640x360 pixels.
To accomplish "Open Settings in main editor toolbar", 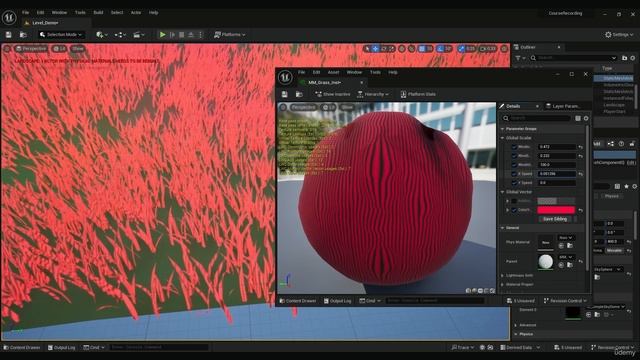I will pyautogui.click(x=619, y=35).
